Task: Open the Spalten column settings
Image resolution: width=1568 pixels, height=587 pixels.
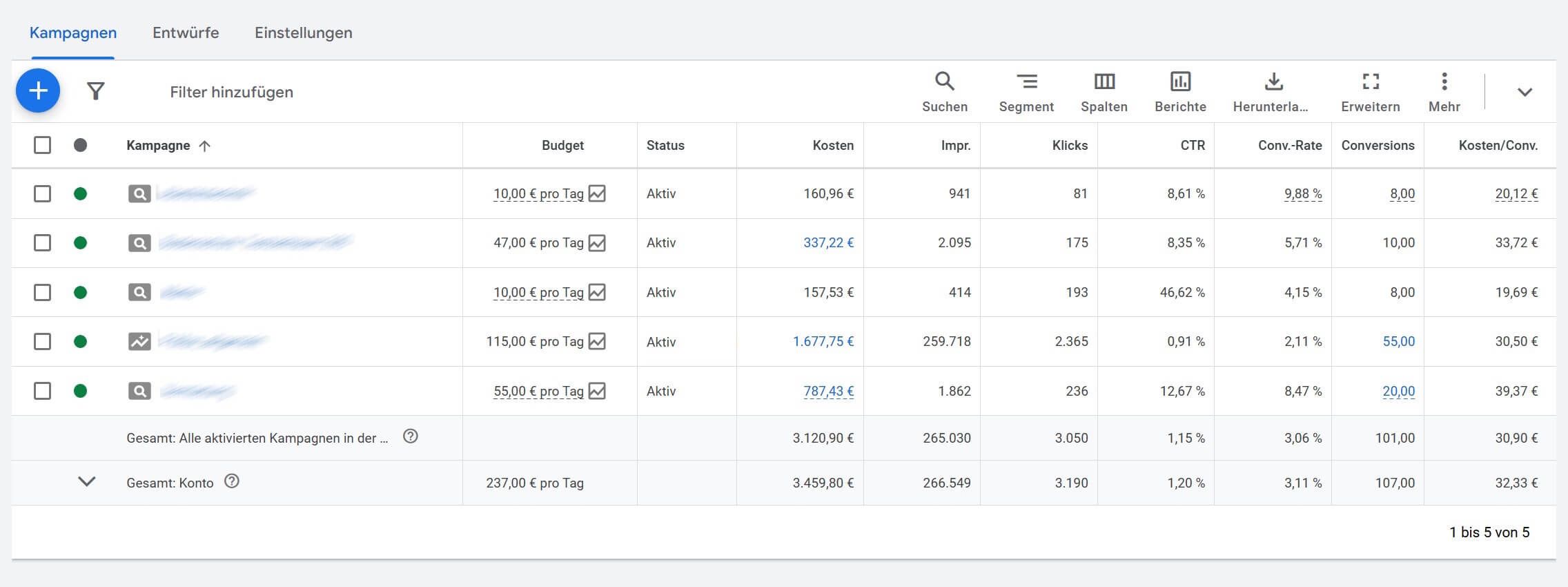Action: click(1104, 91)
